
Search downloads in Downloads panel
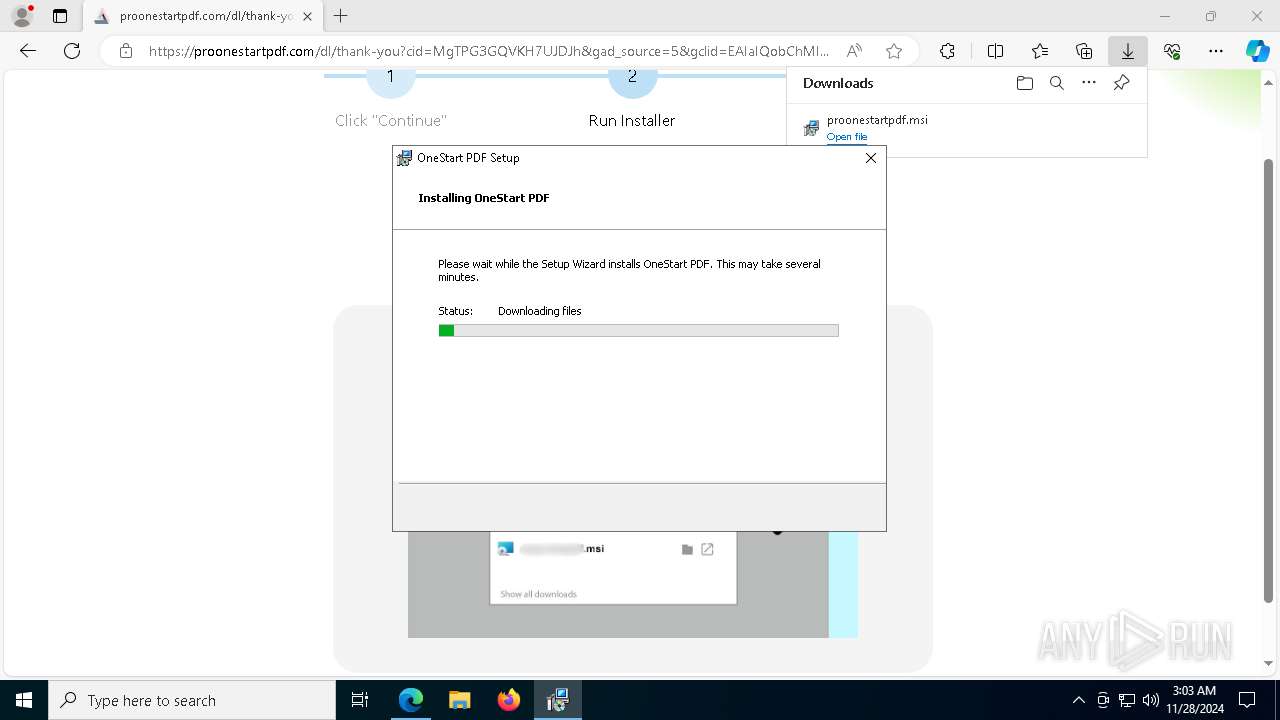[x=1056, y=83]
